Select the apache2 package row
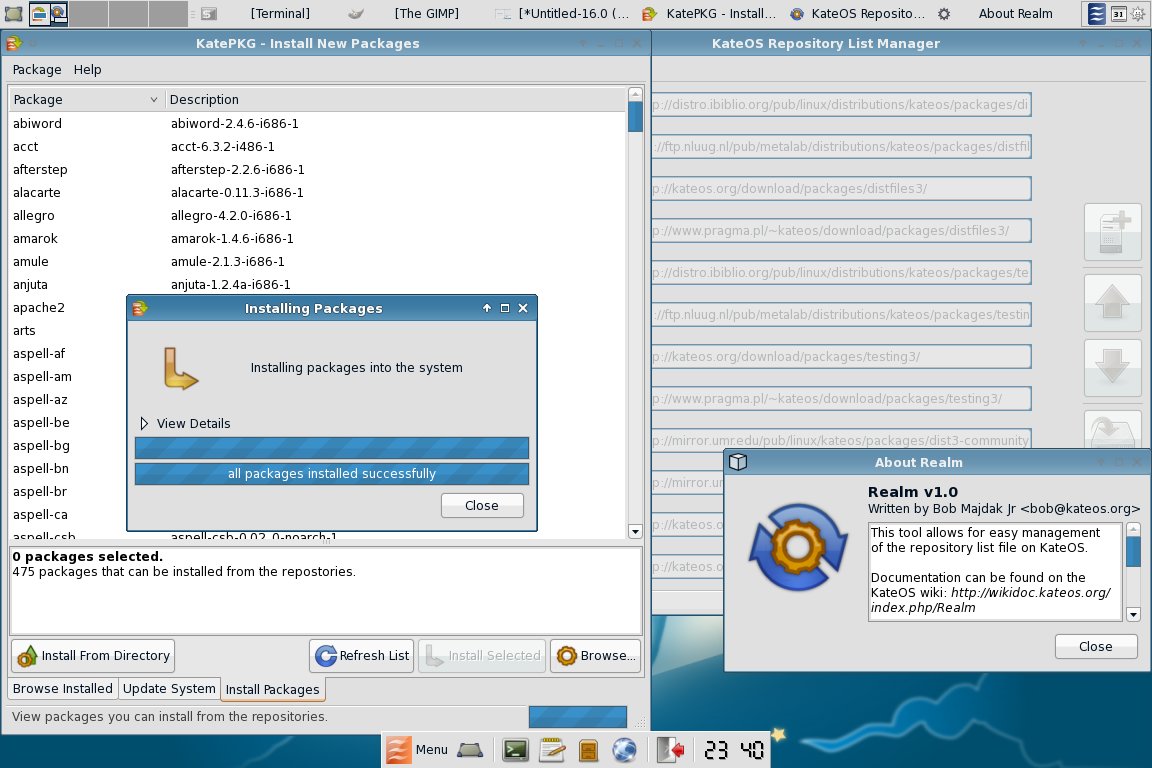This screenshot has width=1152, height=768. coord(68,307)
